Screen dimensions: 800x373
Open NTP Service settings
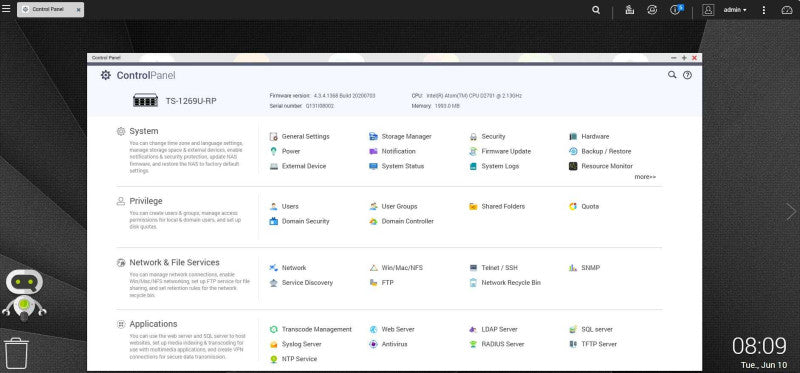(x=293, y=359)
